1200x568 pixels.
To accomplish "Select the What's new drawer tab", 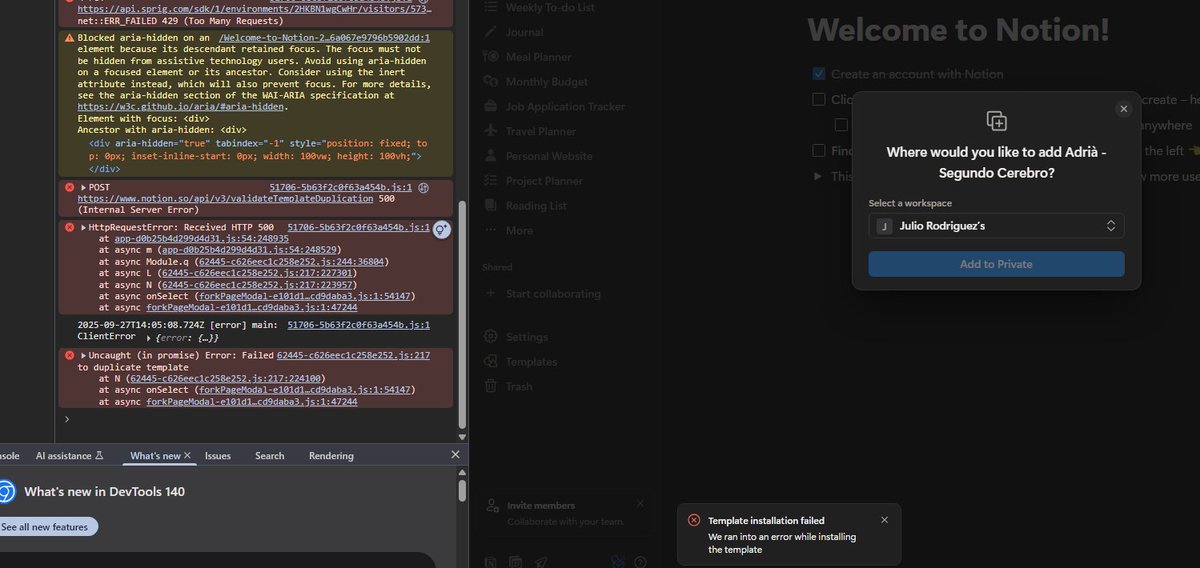I will coord(155,456).
